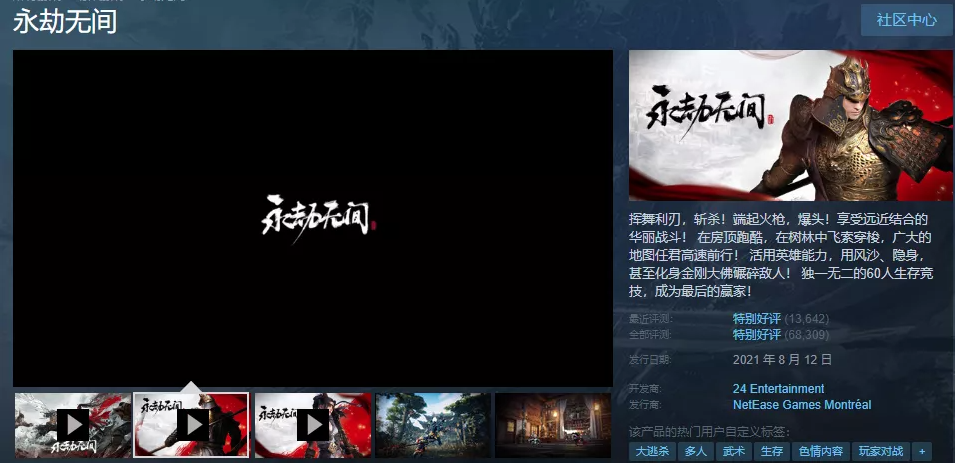Play the third trailer thumbnail with dark warrior
The image size is (955, 463).
[x=312, y=425]
